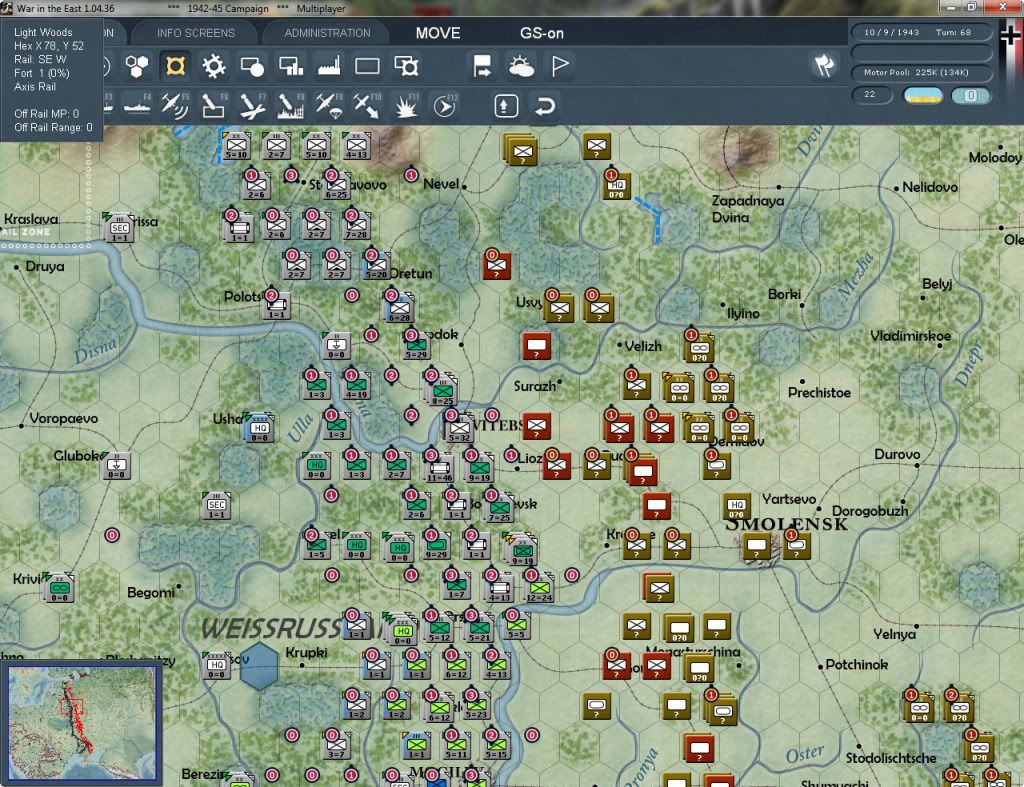This screenshot has width=1024, height=787.
Task: Select the F5 plane with radar waves
Action: point(175,106)
